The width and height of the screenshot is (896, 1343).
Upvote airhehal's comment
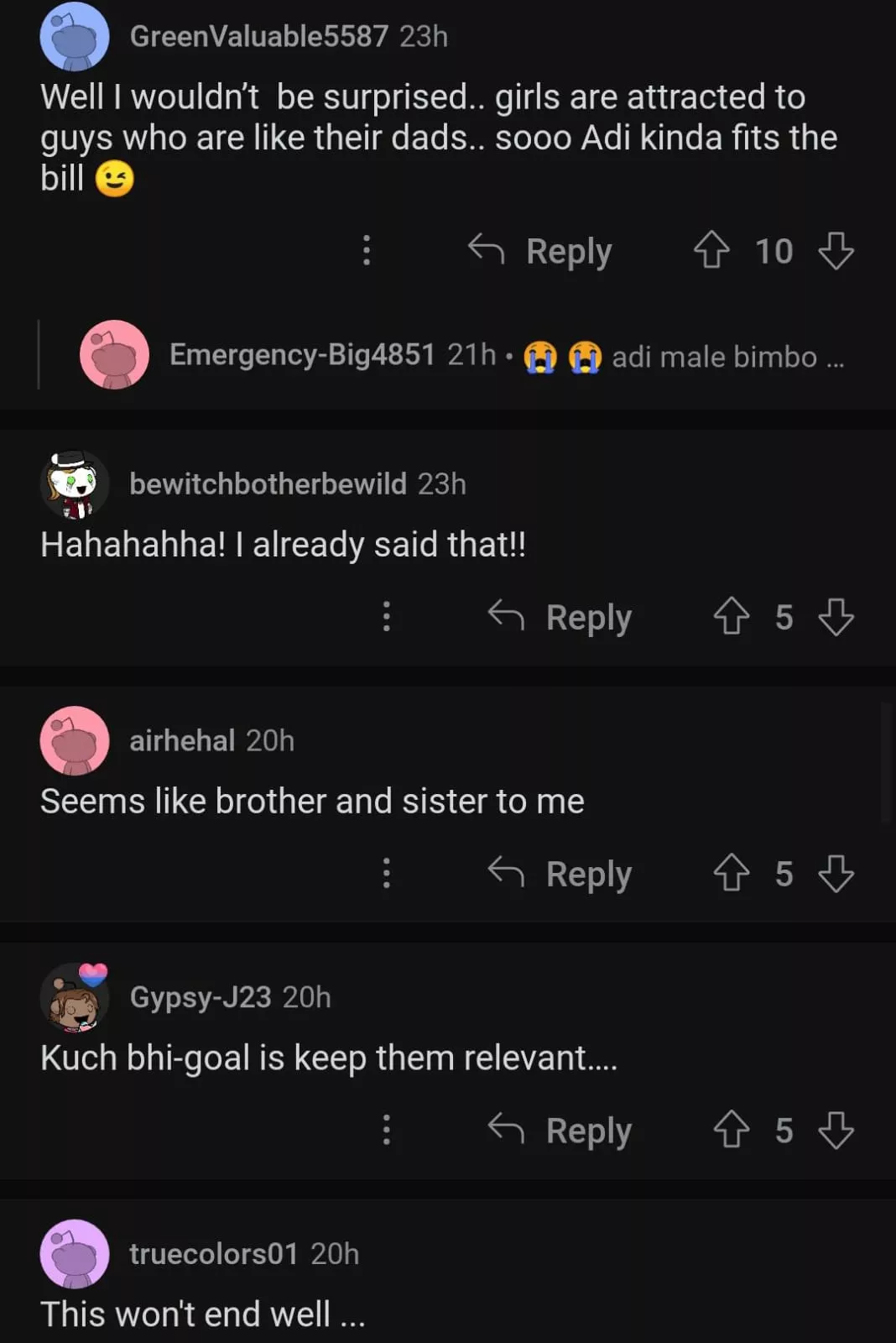click(x=731, y=873)
